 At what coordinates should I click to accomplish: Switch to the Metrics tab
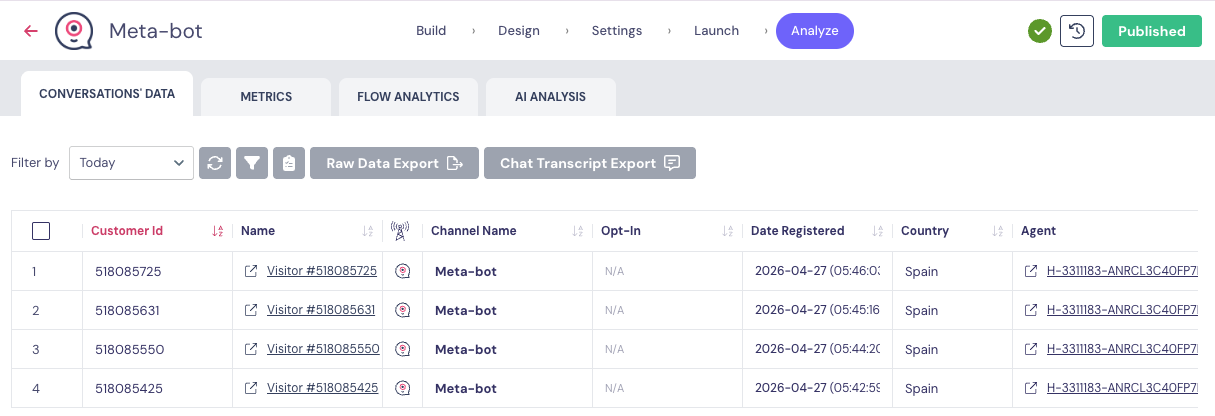(266, 97)
